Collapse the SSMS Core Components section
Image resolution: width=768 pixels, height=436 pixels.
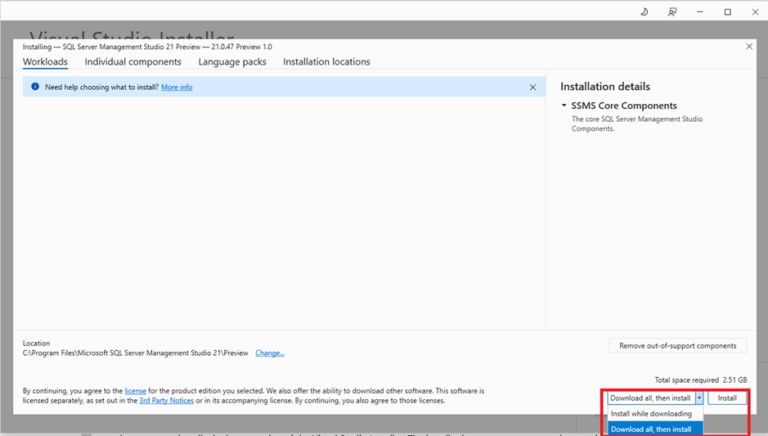(564, 105)
